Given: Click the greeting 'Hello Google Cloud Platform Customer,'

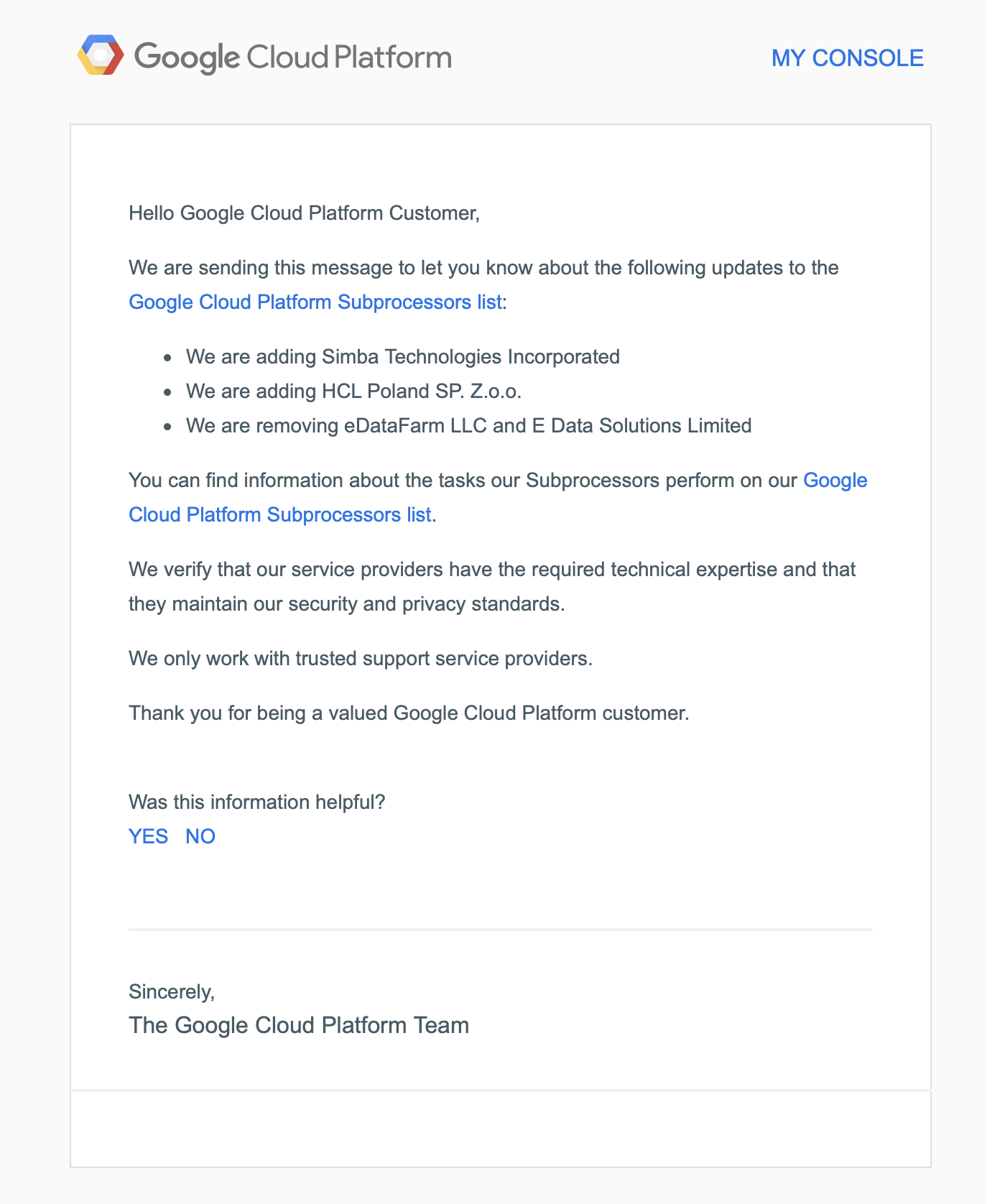Looking at the screenshot, I should coord(304,213).
